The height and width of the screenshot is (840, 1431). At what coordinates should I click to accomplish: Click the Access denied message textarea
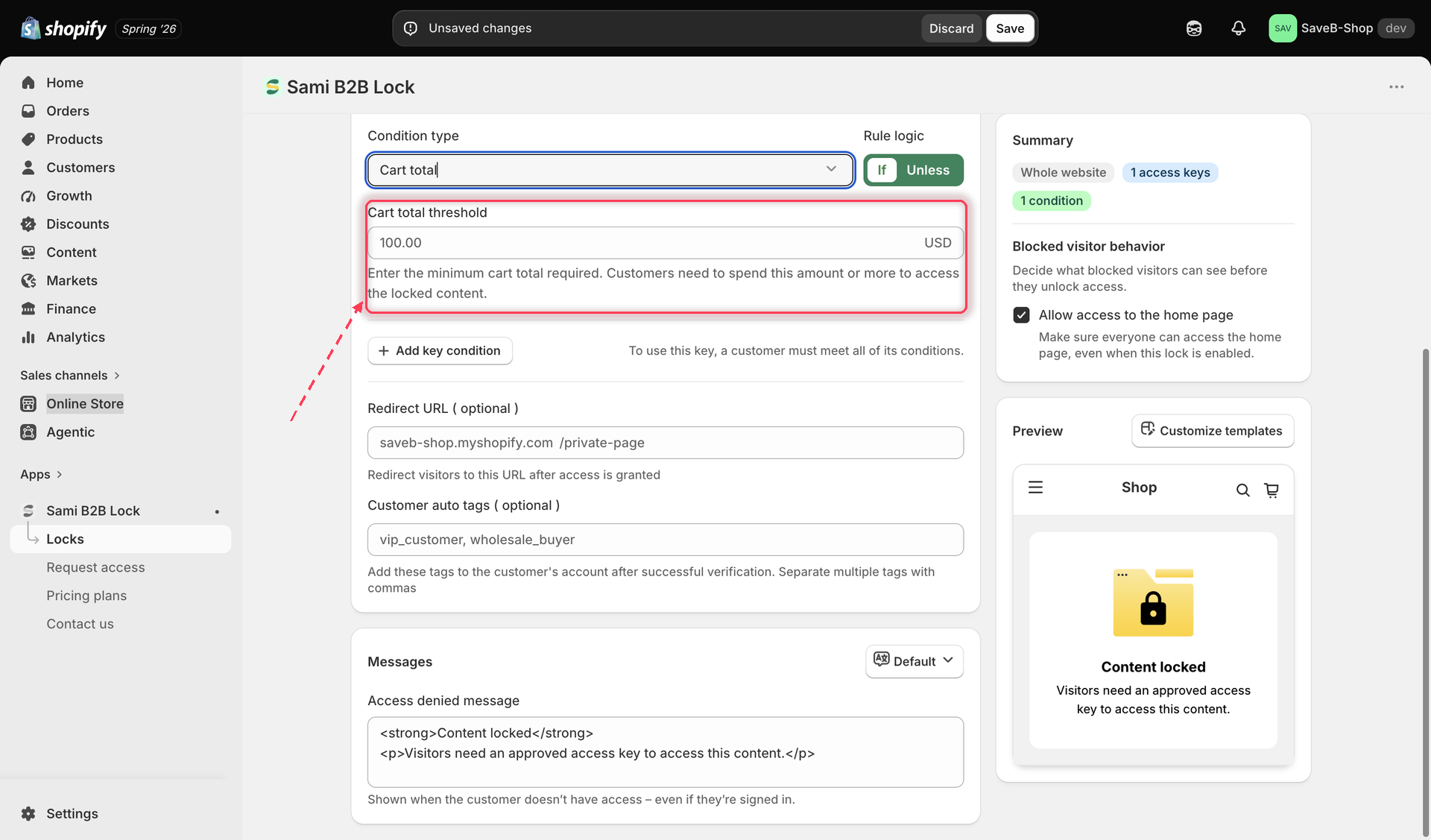pos(665,752)
